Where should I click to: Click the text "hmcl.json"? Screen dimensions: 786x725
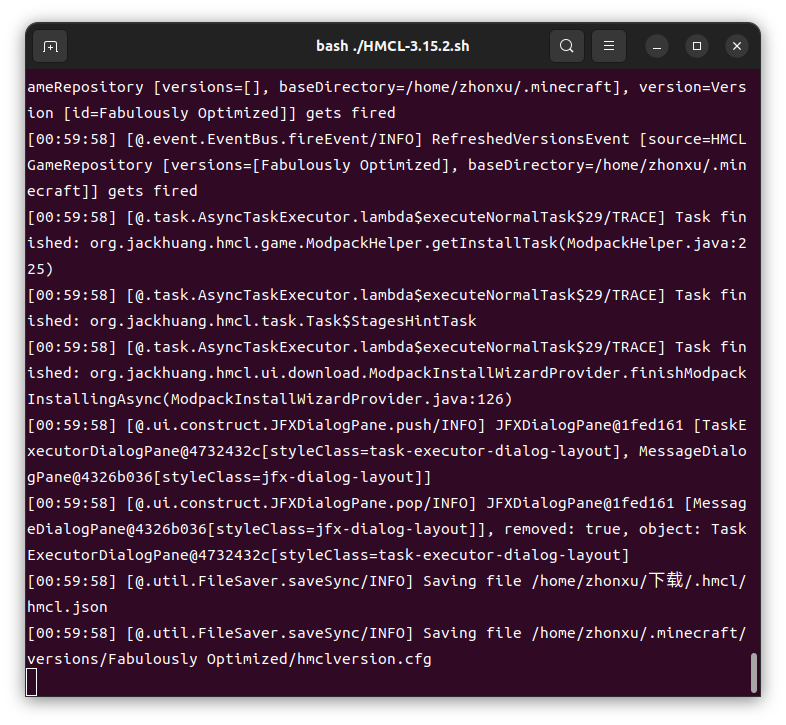67,607
